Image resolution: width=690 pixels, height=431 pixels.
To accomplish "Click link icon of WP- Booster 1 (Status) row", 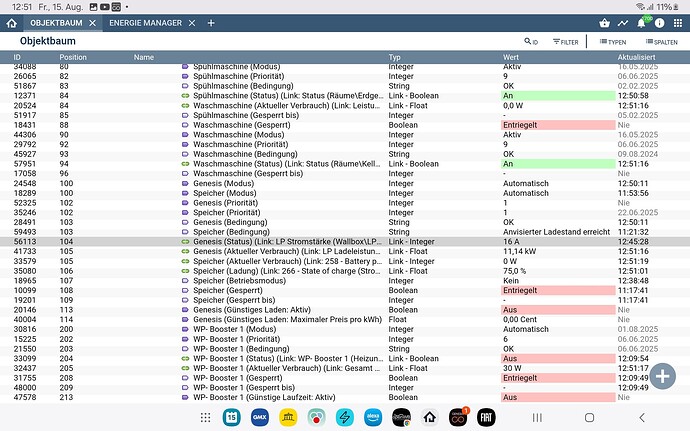I will click(x=185, y=359).
